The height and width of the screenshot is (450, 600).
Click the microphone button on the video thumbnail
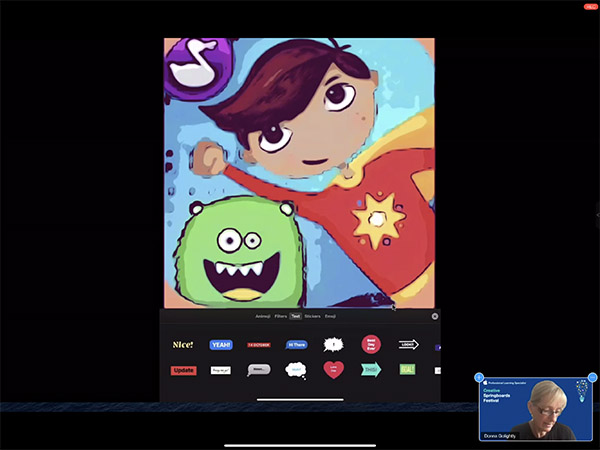coord(479,378)
